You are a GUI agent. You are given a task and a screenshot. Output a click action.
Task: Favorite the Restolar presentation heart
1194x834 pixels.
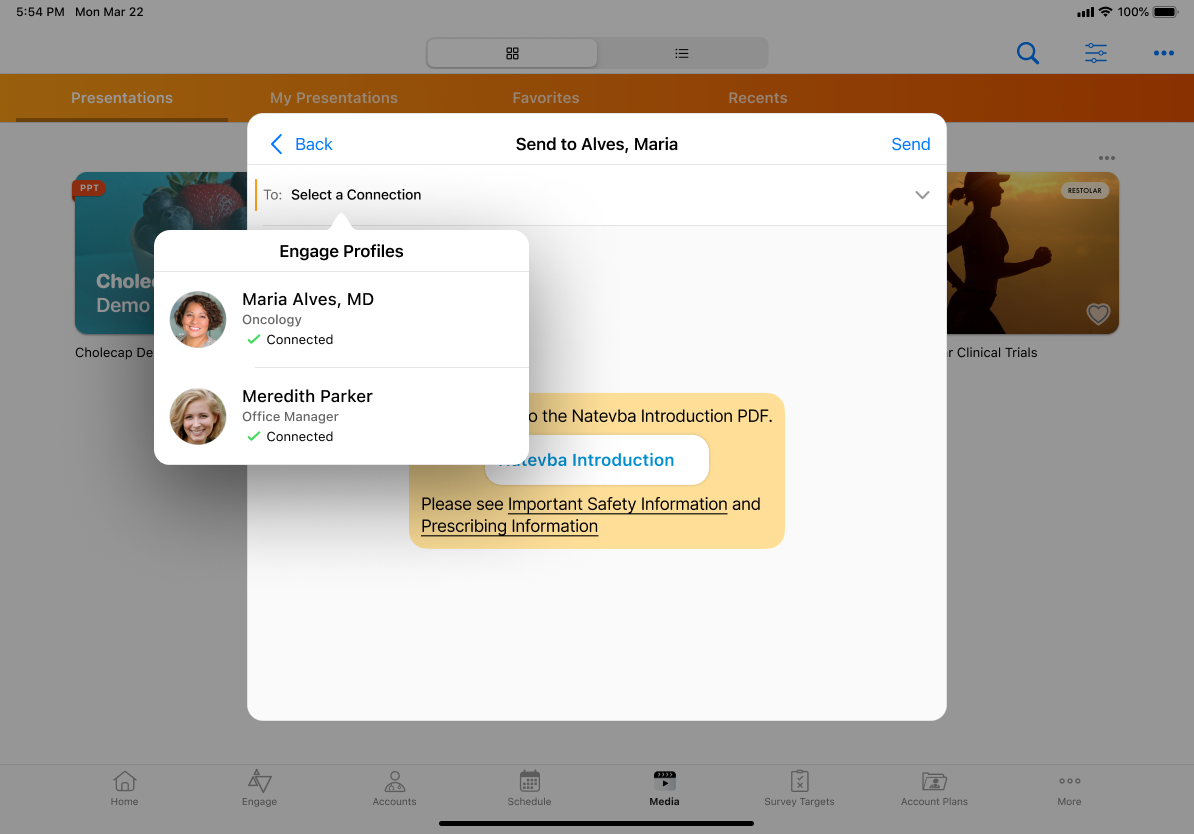click(x=1098, y=314)
